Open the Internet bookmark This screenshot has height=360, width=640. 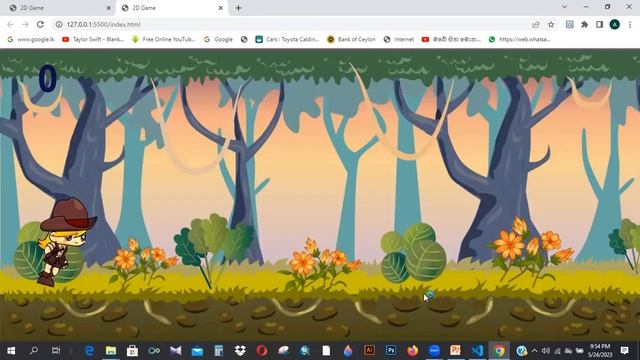[x=399, y=39]
